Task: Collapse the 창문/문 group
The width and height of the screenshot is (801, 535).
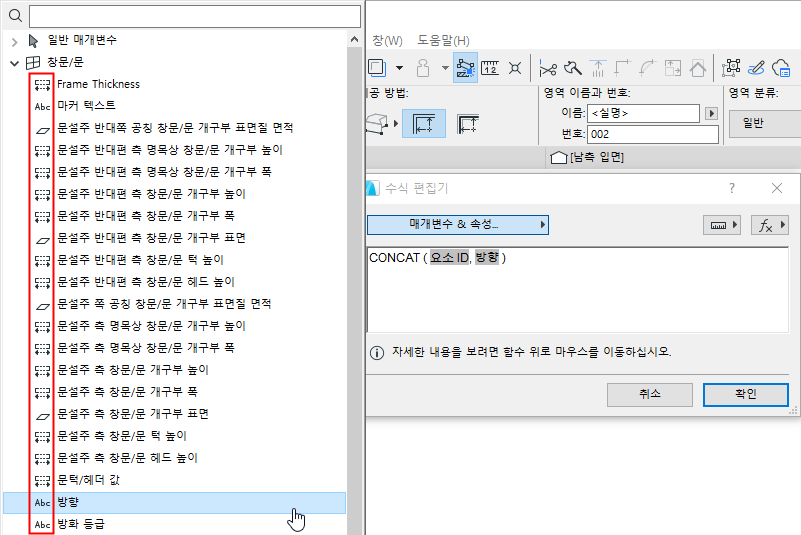Action: point(14,63)
